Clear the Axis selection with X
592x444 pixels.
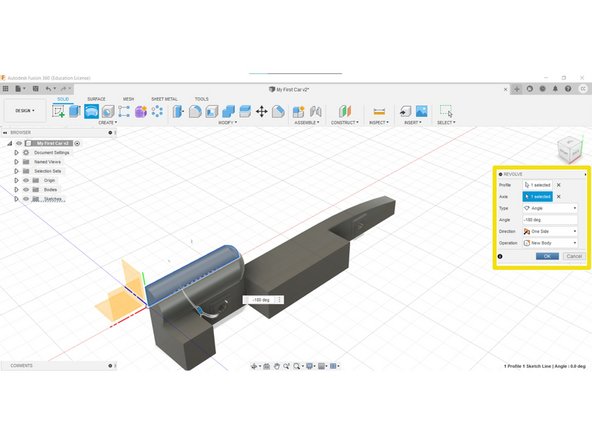pyautogui.click(x=559, y=197)
